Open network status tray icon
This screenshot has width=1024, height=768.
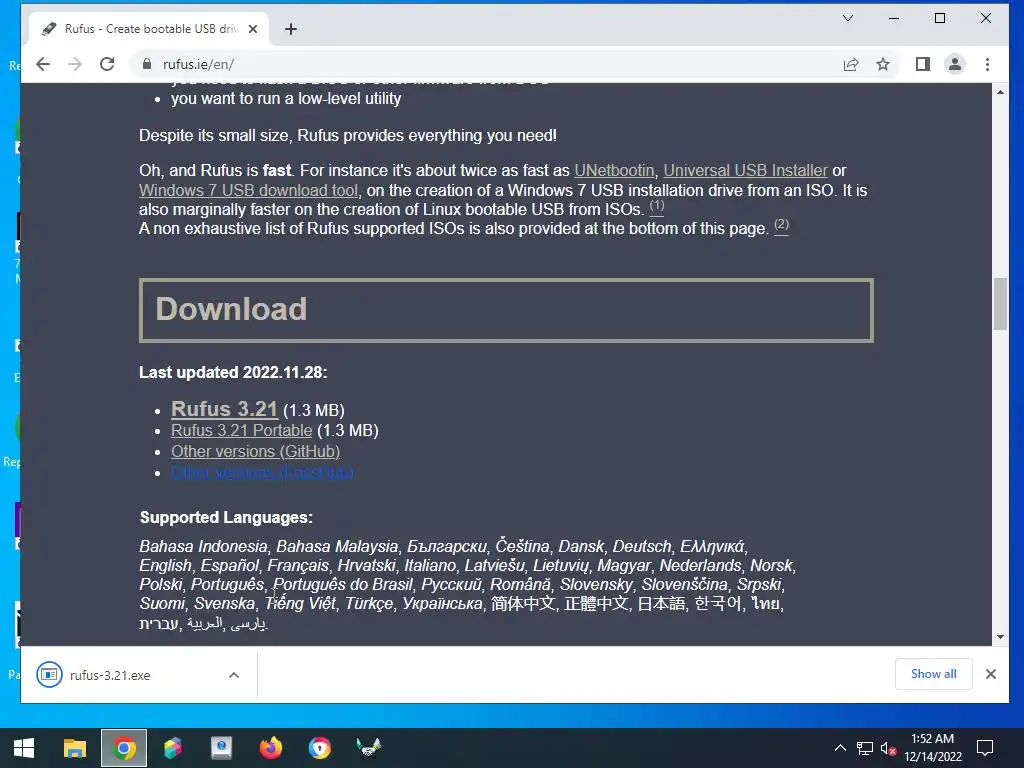[865, 748]
